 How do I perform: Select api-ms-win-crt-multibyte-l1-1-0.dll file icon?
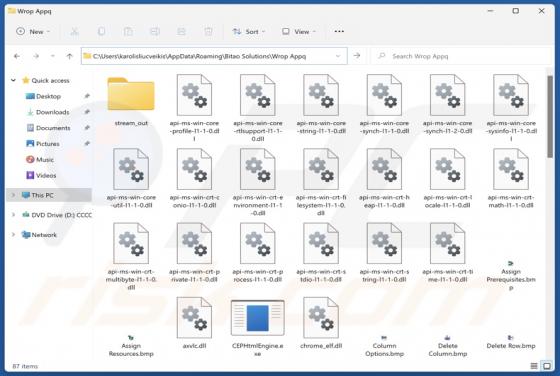131,243
